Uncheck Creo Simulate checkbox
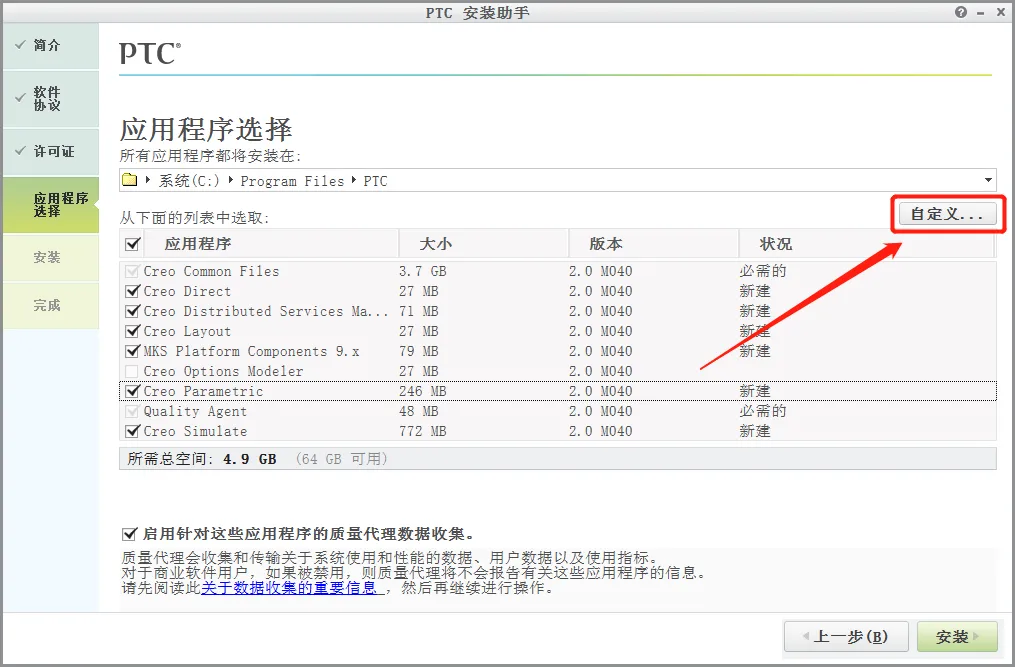The height and width of the screenshot is (667, 1015). 132,431
